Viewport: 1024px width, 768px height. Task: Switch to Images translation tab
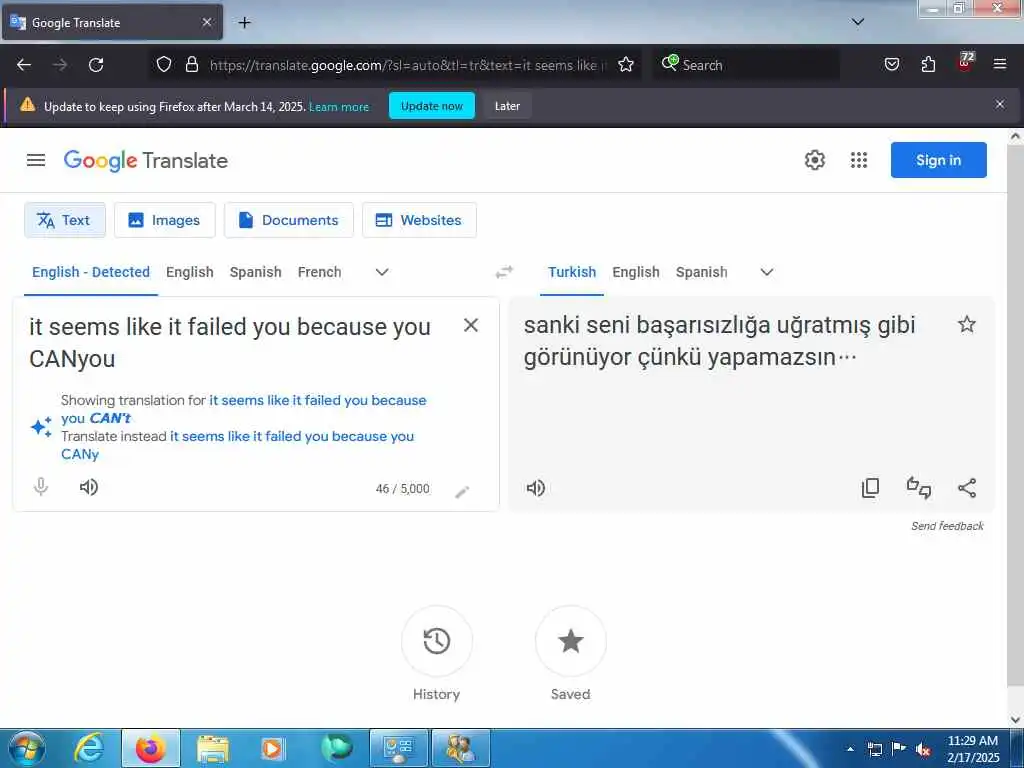pyautogui.click(x=165, y=220)
